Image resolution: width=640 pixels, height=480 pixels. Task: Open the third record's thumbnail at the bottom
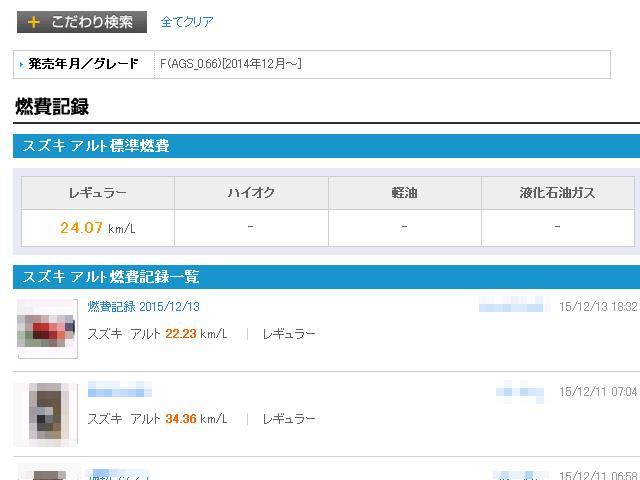(x=49, y=474)
